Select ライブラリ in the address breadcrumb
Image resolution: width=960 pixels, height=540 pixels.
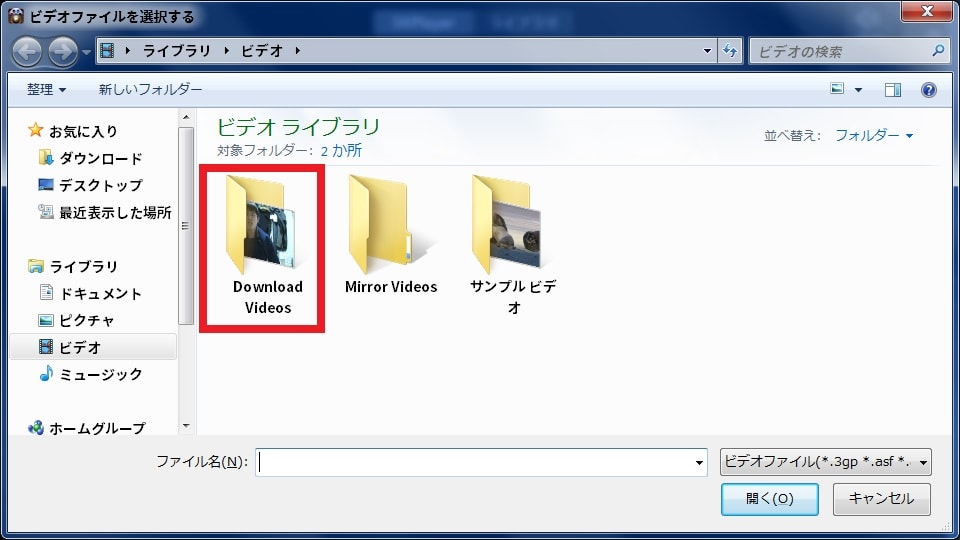point(176,51)
